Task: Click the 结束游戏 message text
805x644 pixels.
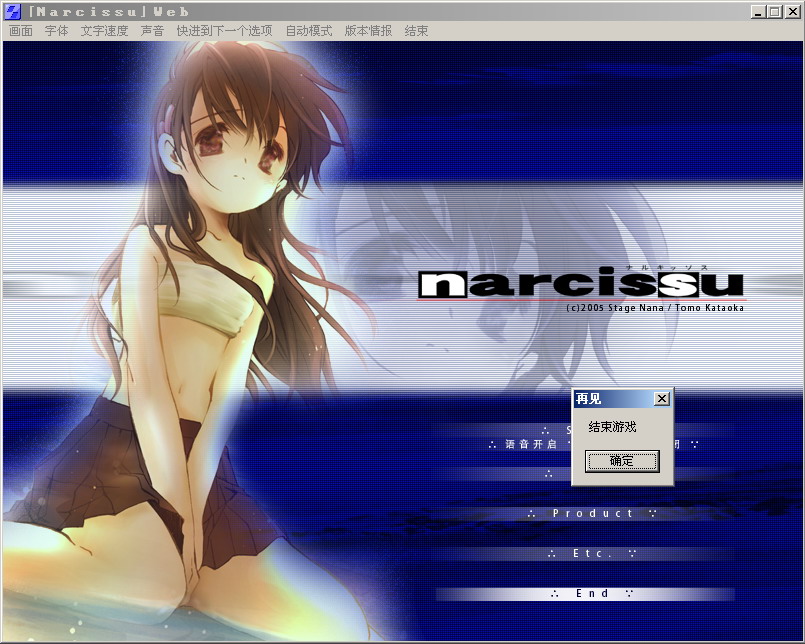Action: point(612,427)
